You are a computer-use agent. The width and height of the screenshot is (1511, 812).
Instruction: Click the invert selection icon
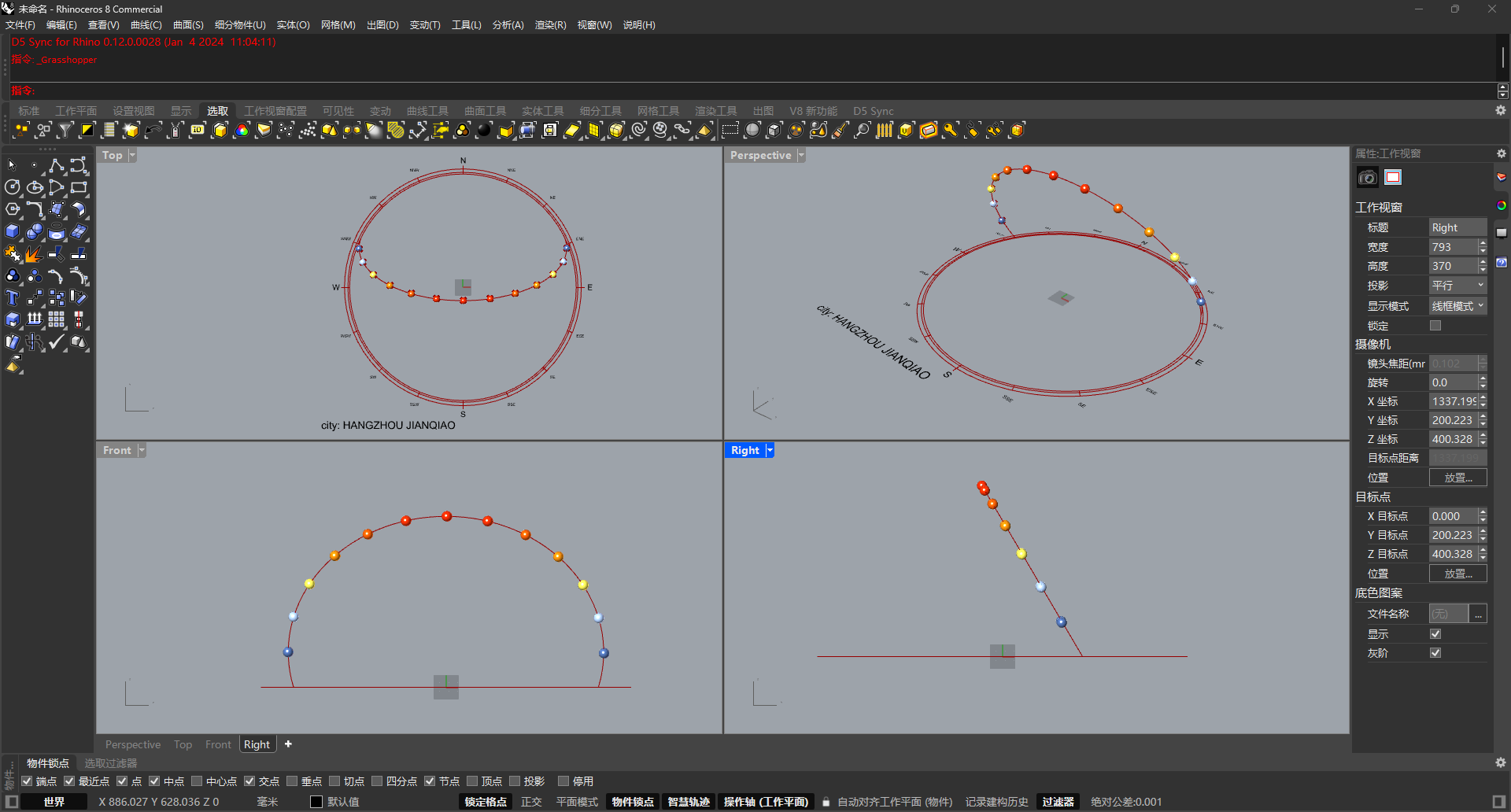(x=87, y=130)
